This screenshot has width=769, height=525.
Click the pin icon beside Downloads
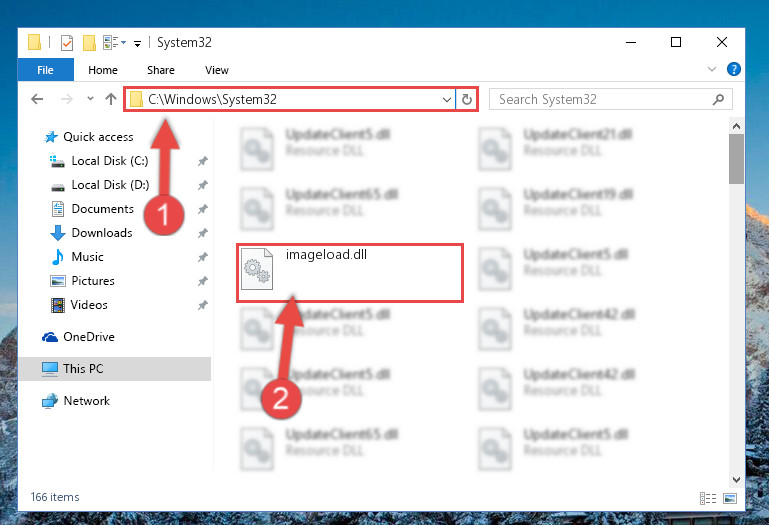click(x=203, y=233)
